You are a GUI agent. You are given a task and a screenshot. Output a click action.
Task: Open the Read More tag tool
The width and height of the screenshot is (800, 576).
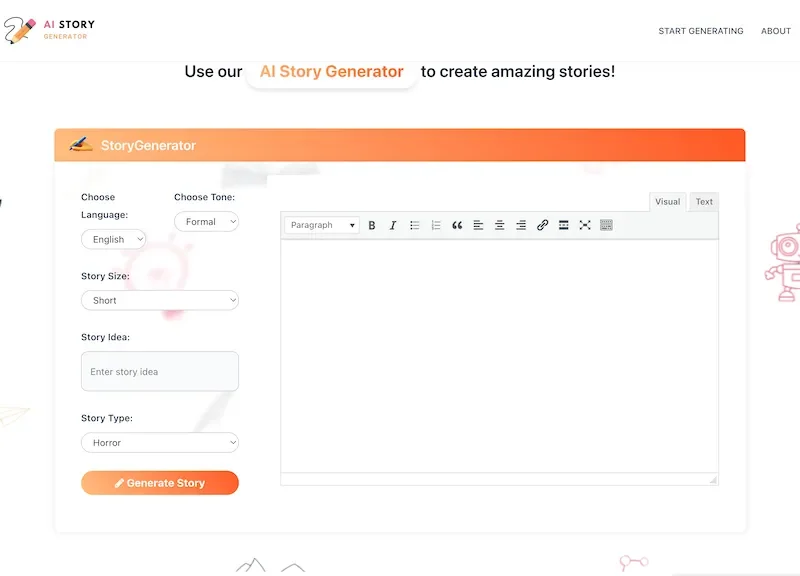coord(563,225)
